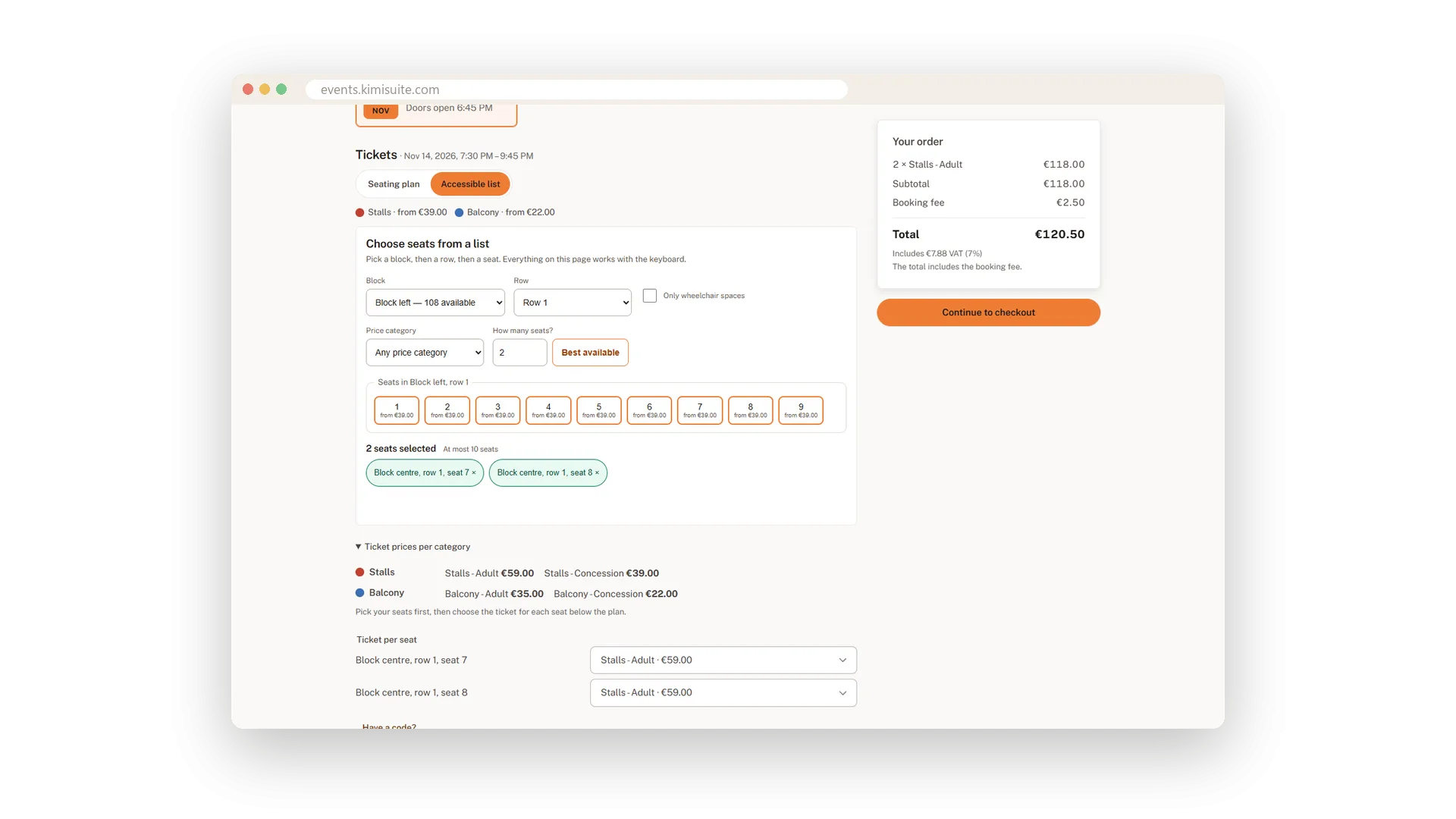Open the Block dropdown showing Block left
This screenshot has width=1456, height=819.
tap(435, 303)
